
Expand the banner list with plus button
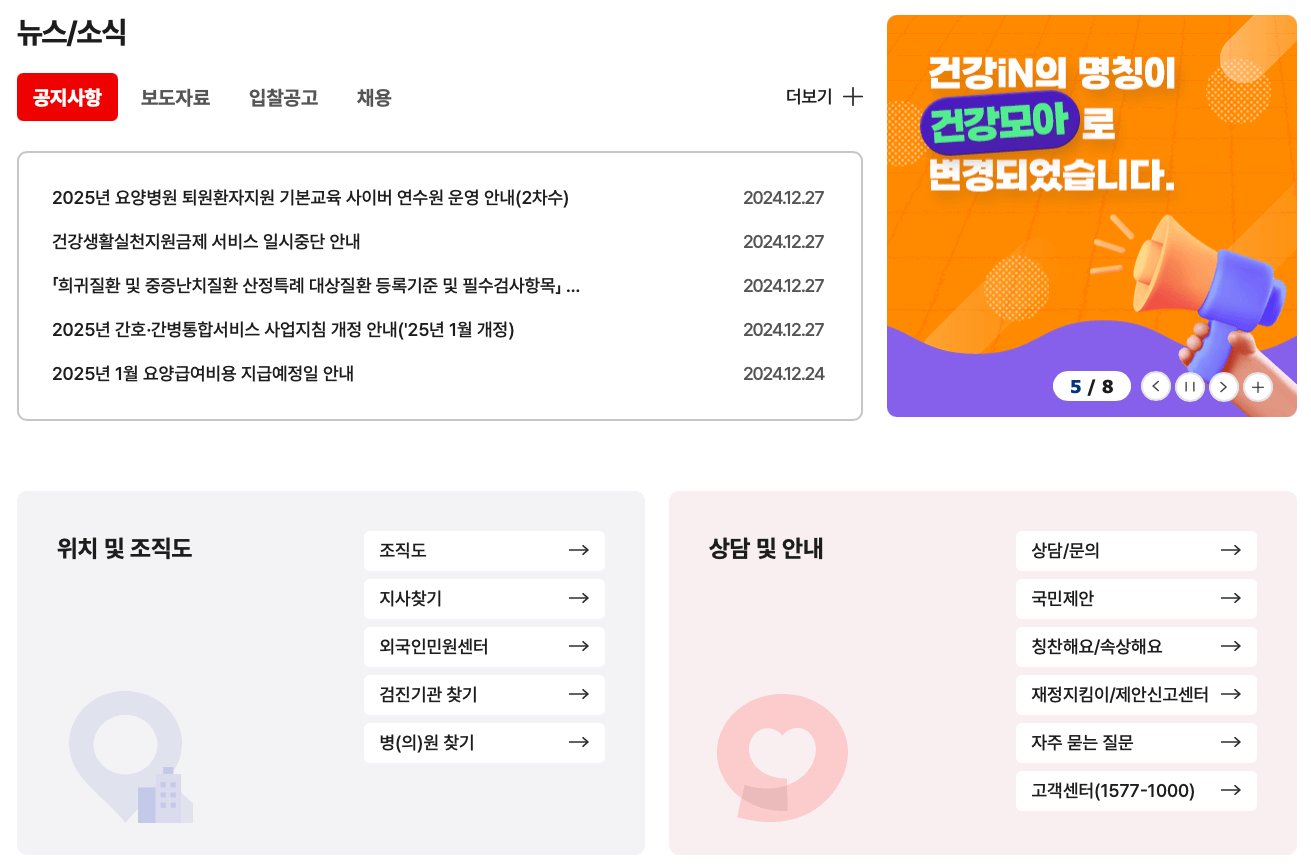(x=1257, y=386)
